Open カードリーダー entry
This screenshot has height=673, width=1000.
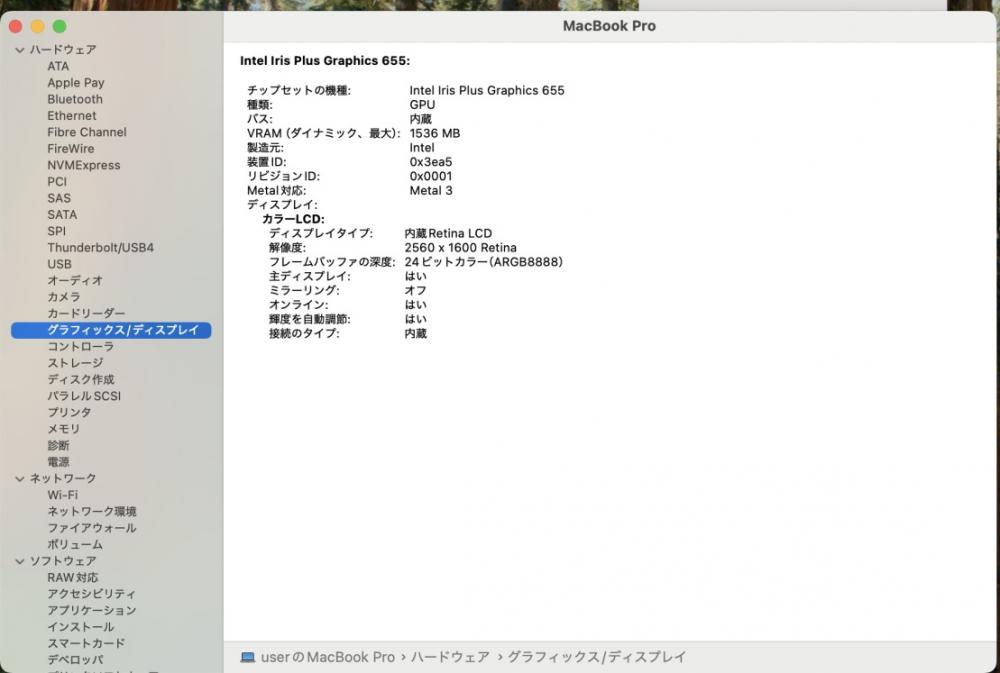(86, 314)
